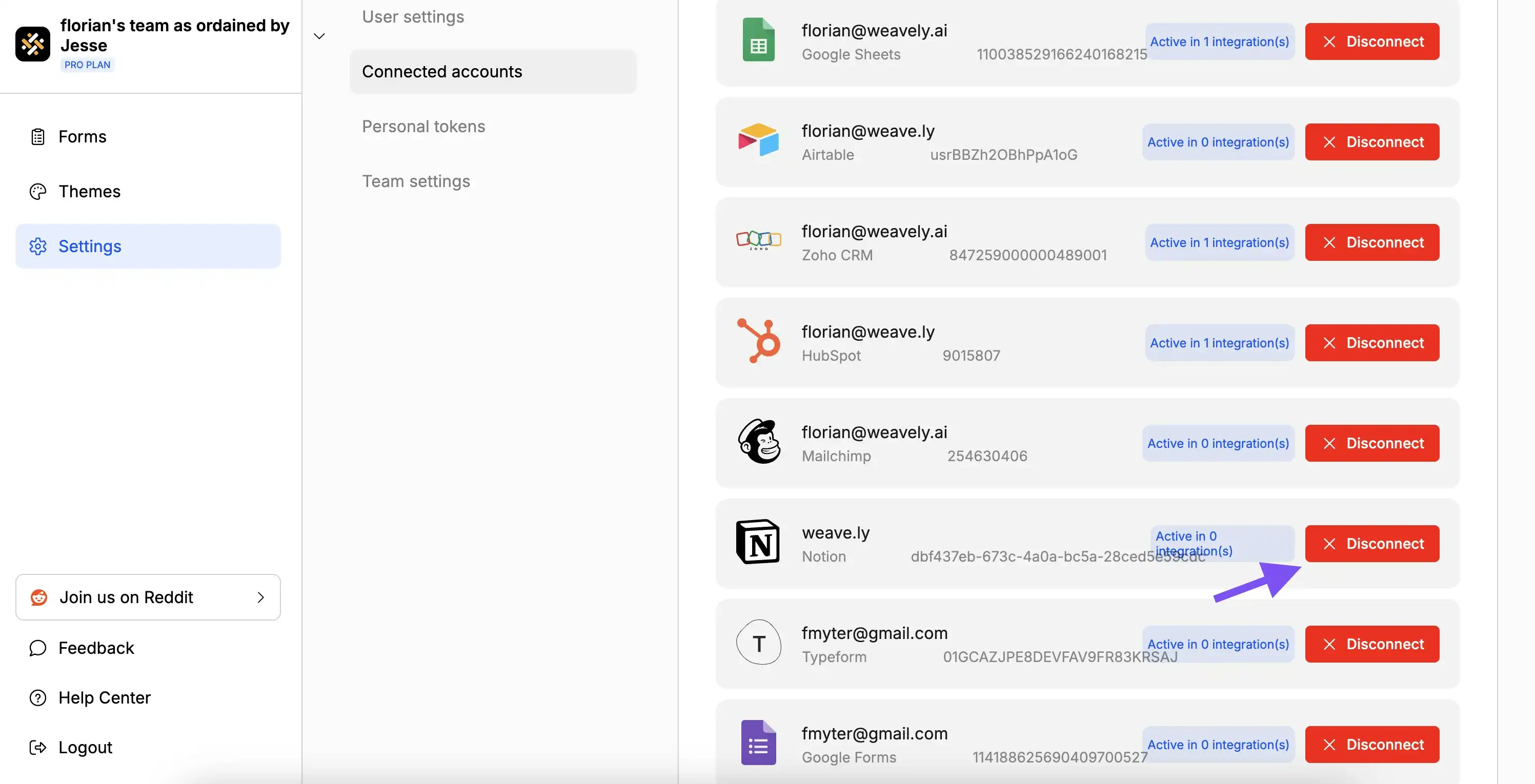Click the Google Forms icon

point(759,742)
